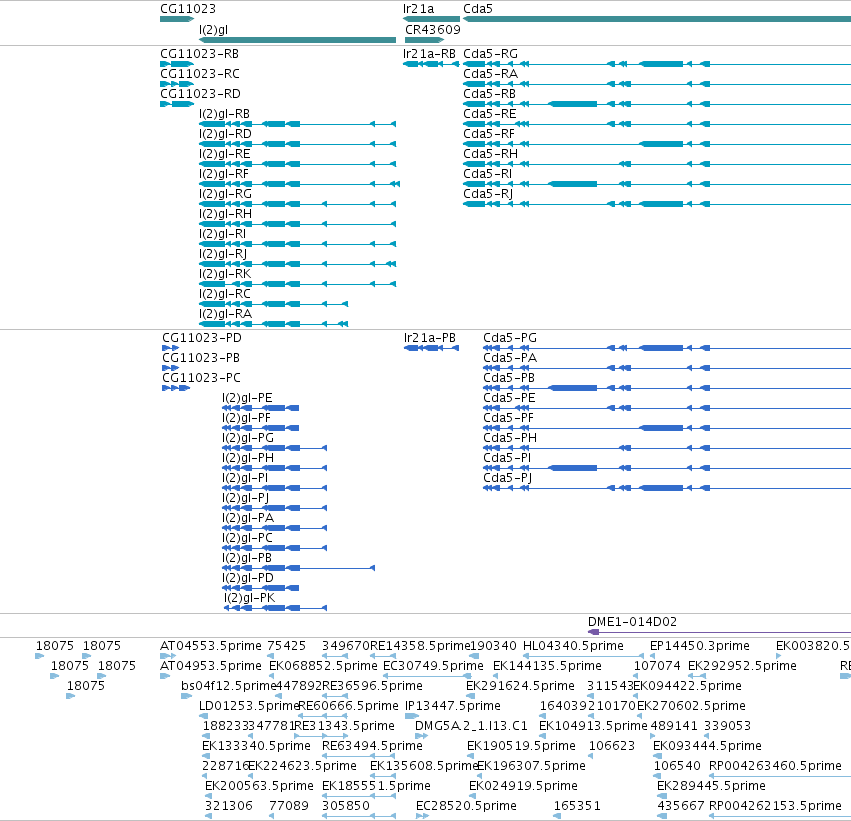
Task: Open protein l(2)gl-PC
Action: [x=275, y=548]
